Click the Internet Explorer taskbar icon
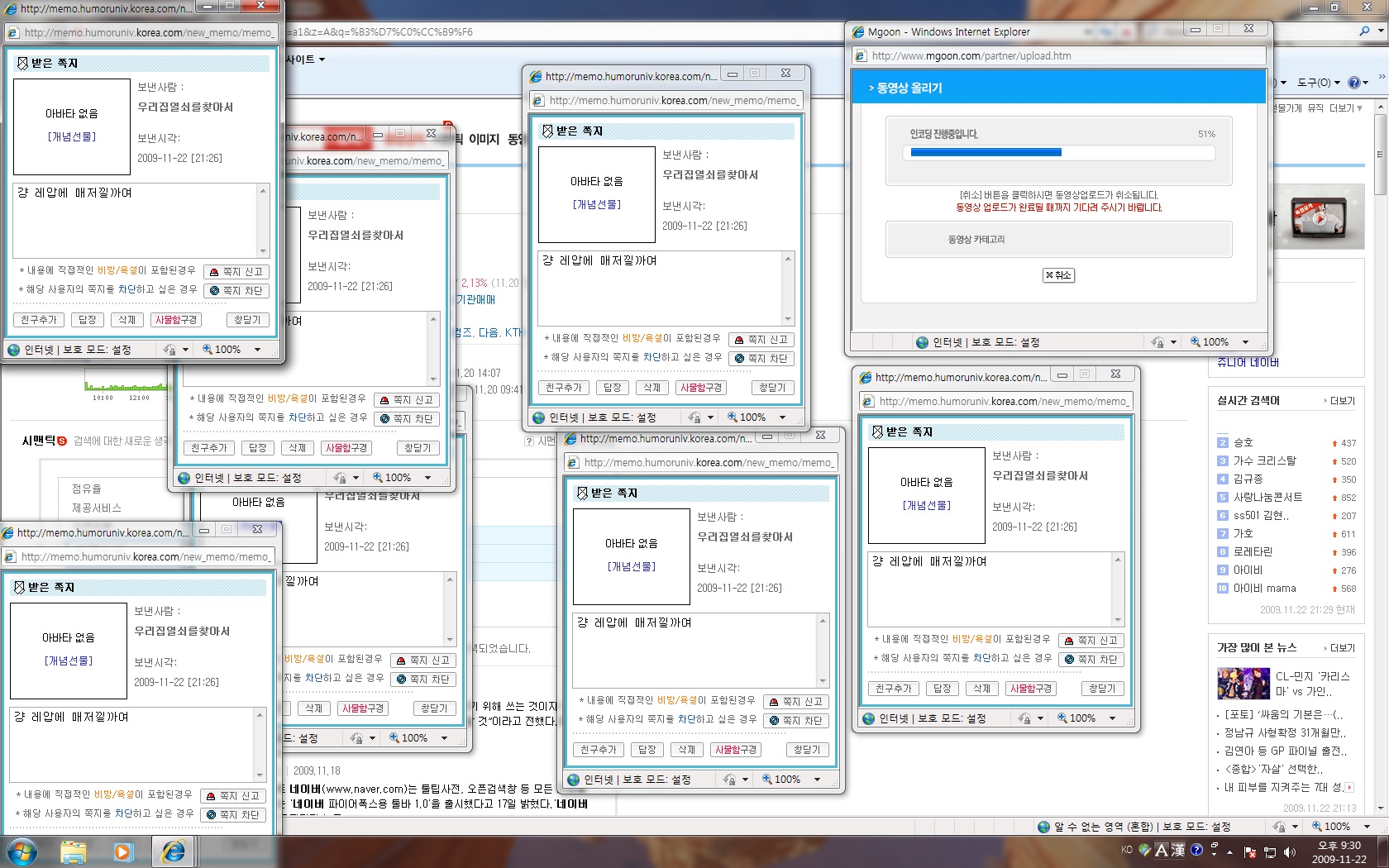 click(174, 851)
